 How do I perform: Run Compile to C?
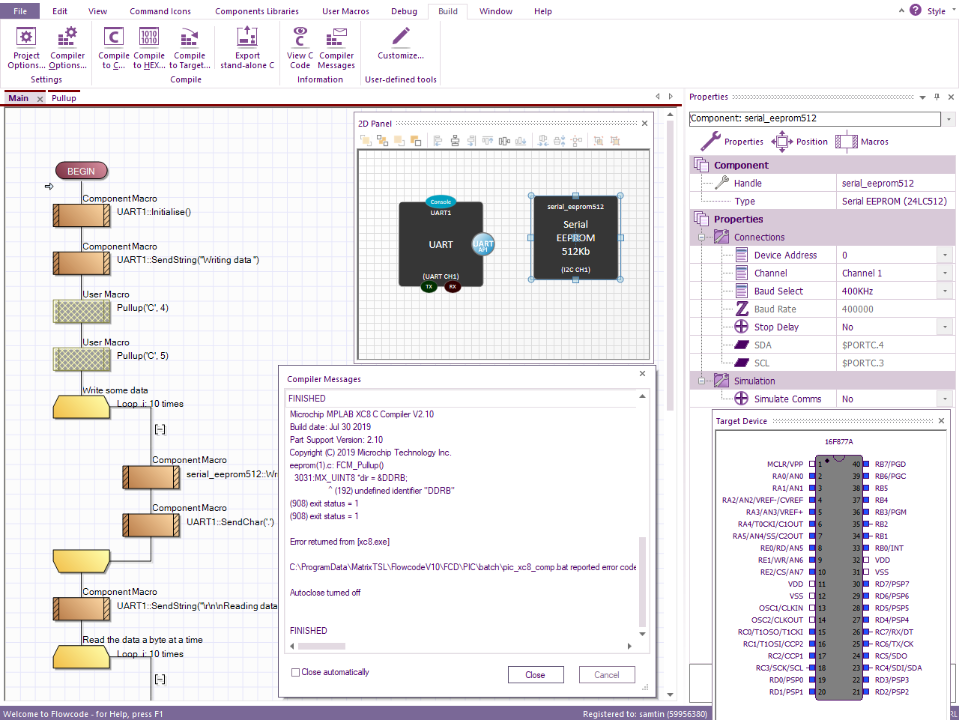coord(114,48)
